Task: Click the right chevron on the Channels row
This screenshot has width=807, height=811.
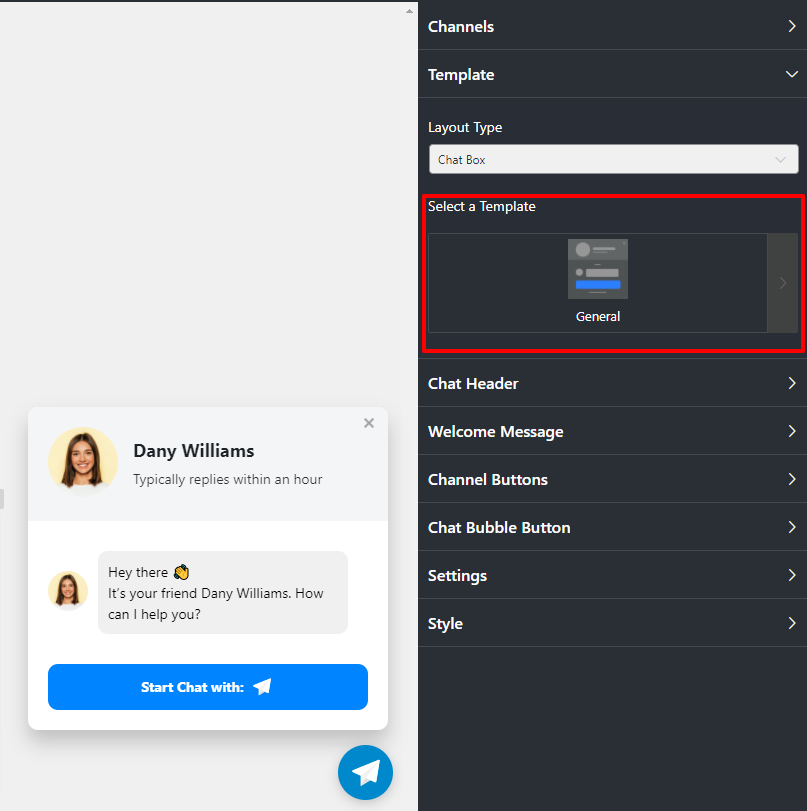Action: coord(792,26)
